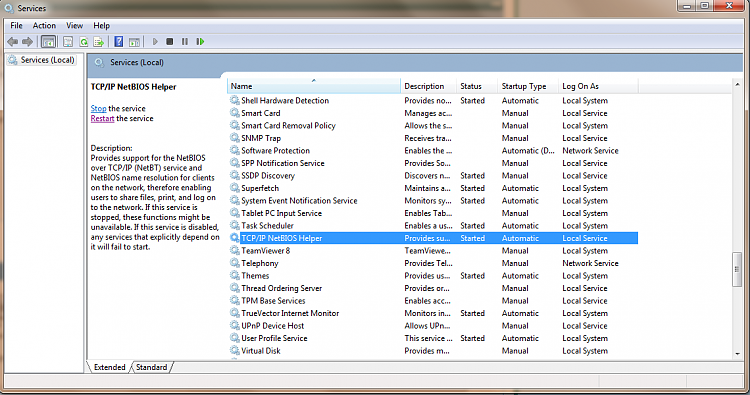Click the scrollbar down arrow
This screenshot has height=395, width=750.
pyautogui.click(x=737, y=354)
